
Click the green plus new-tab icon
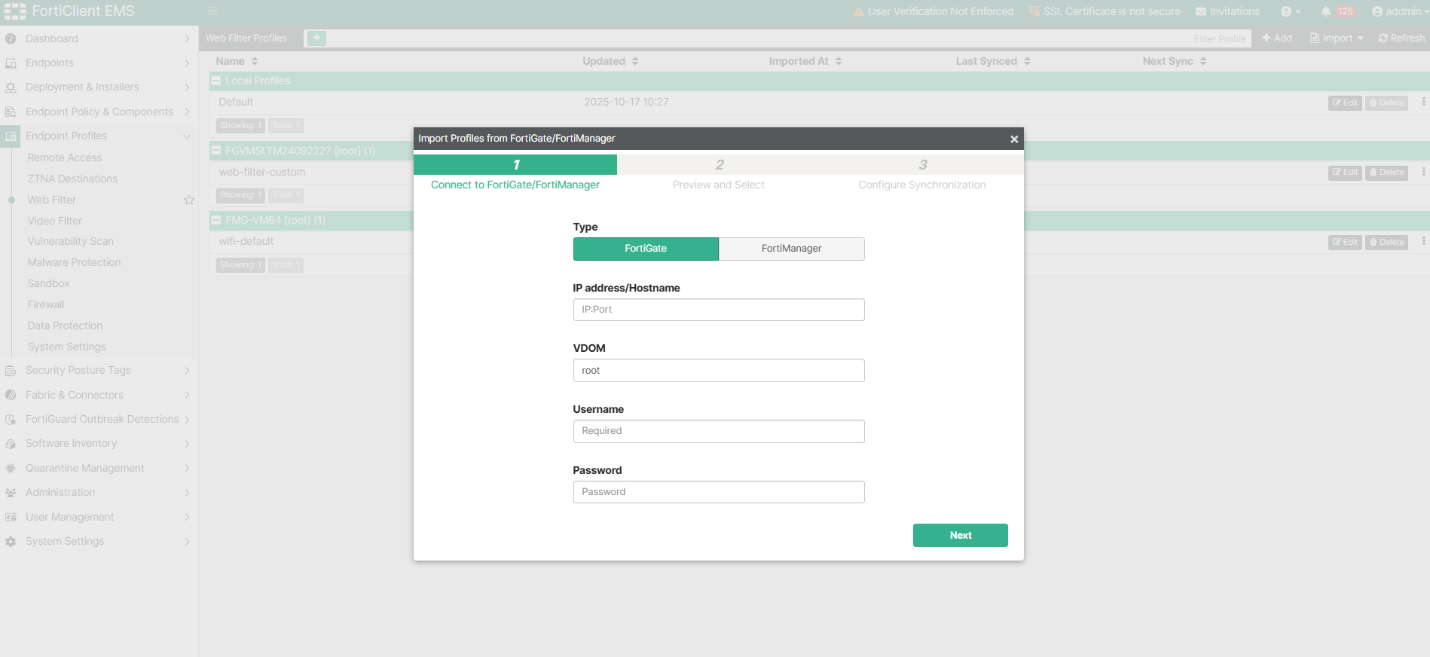(x=316, y=38)
